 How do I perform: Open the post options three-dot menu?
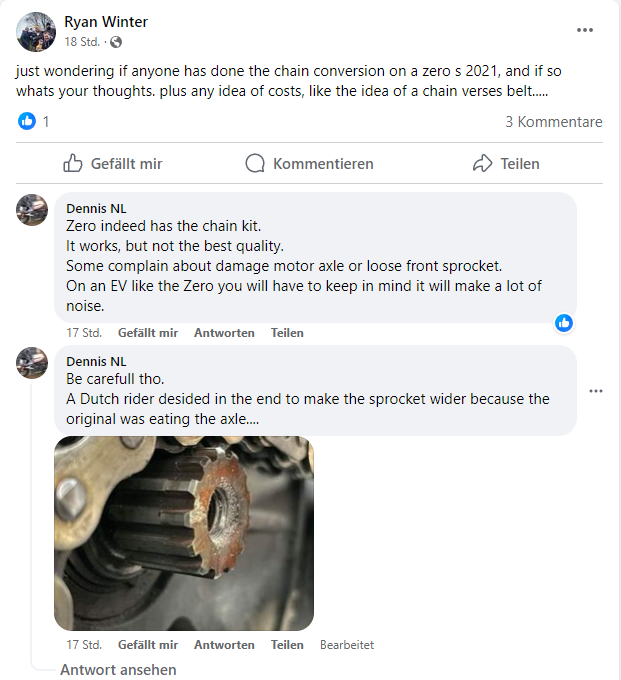[585, 30]
